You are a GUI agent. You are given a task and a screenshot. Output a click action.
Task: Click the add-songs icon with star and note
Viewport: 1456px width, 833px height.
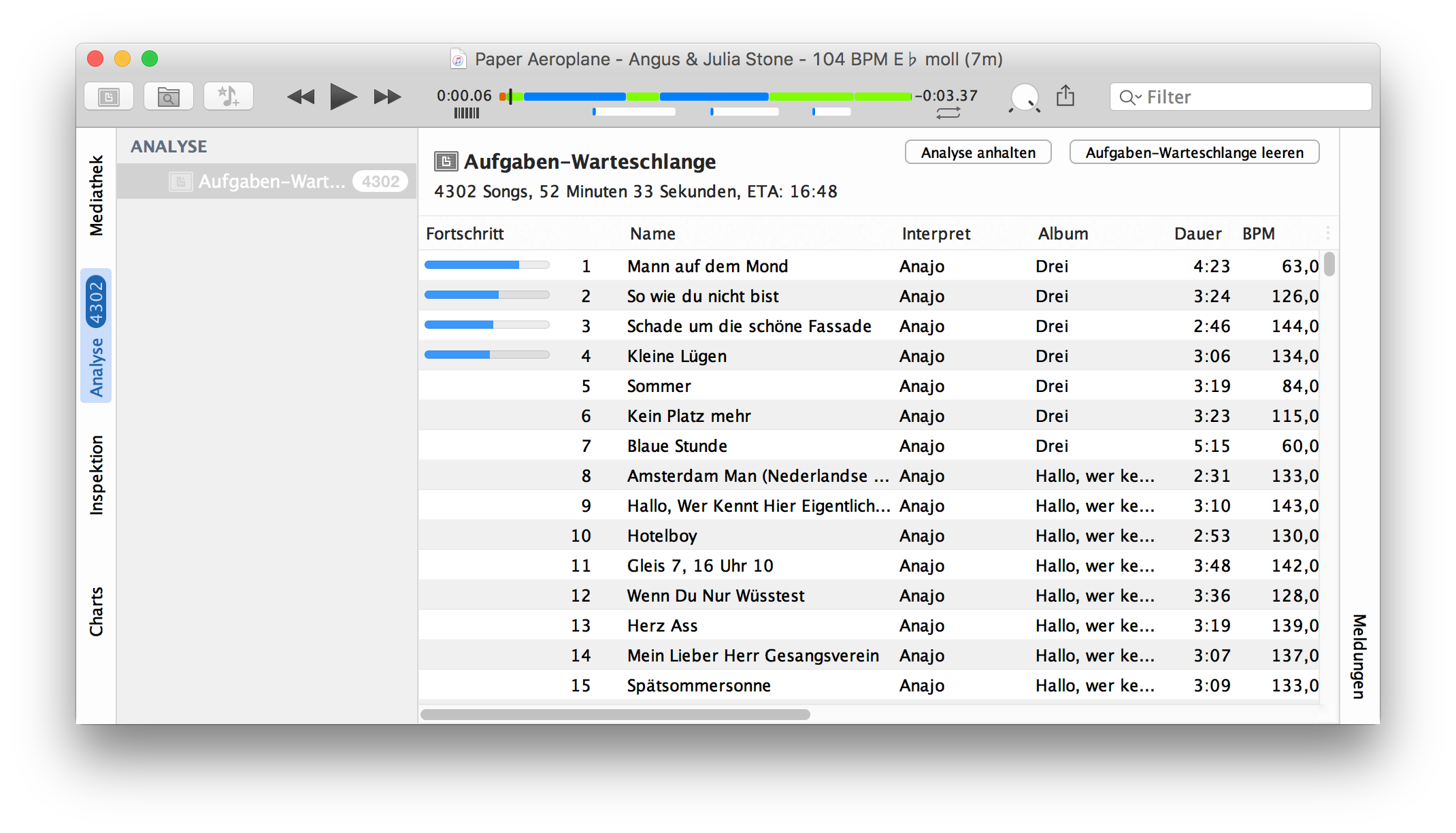coord(228,96)
